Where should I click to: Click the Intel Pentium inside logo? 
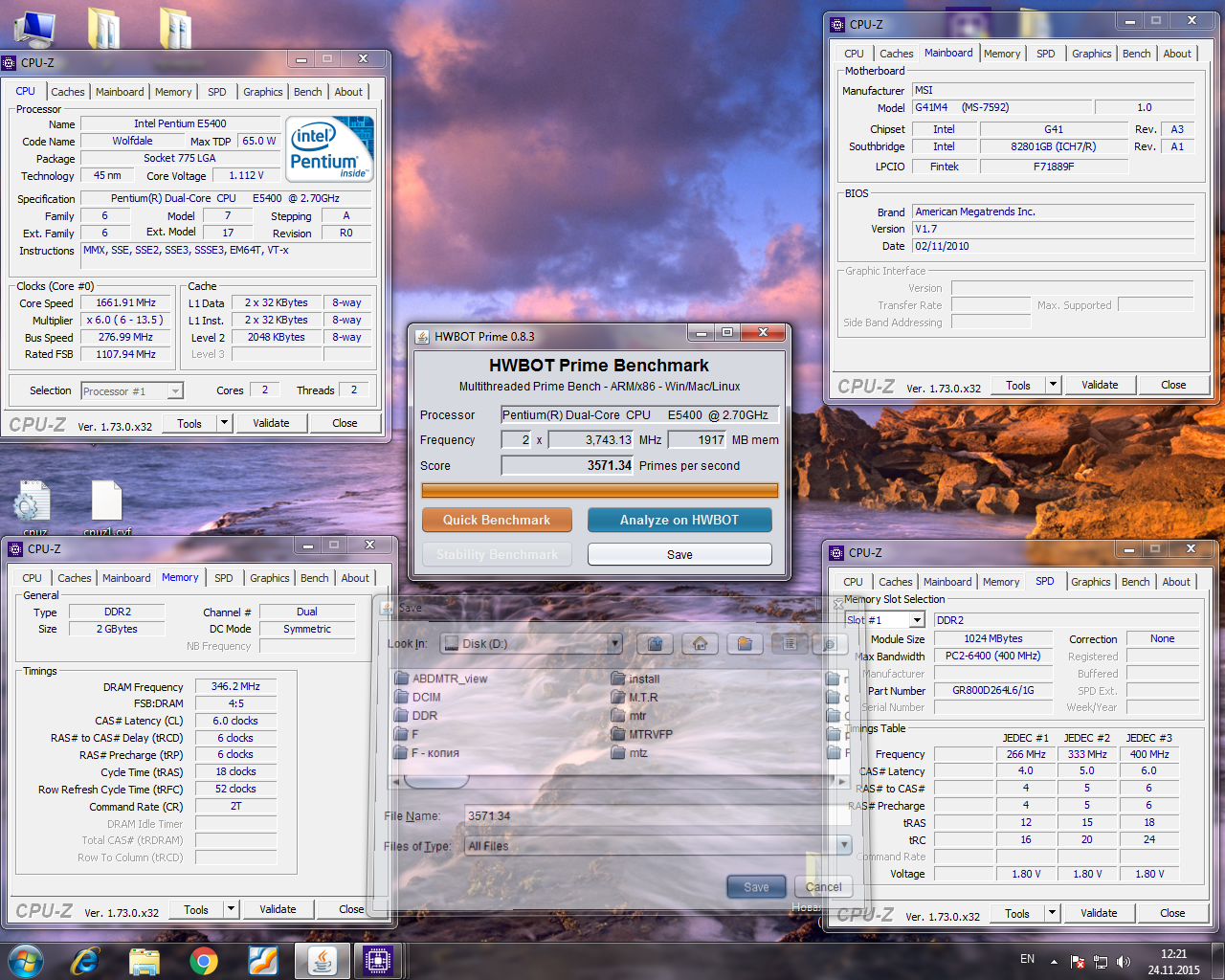pos(330,149)
